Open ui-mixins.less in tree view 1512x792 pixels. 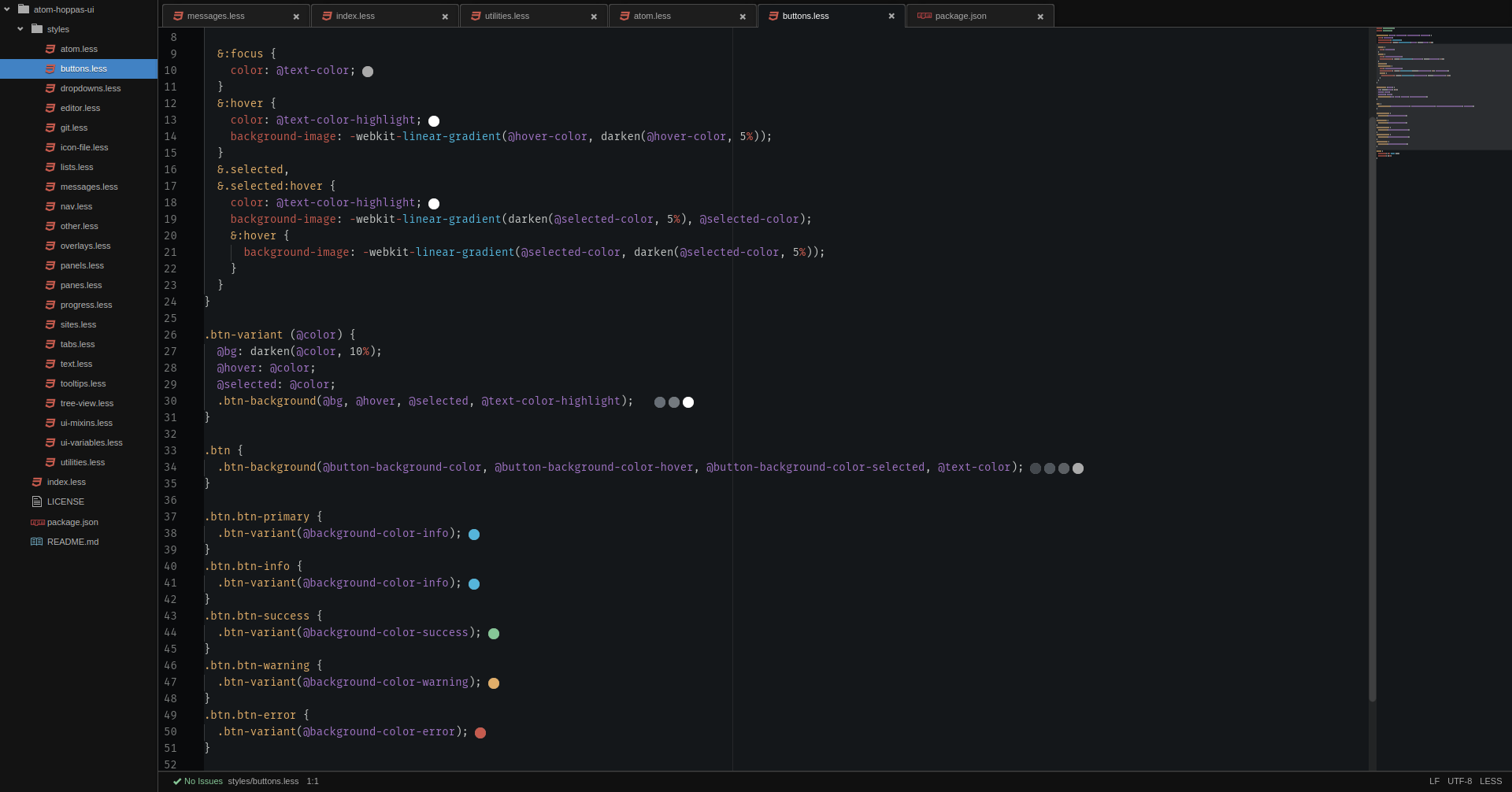(79, 423)
